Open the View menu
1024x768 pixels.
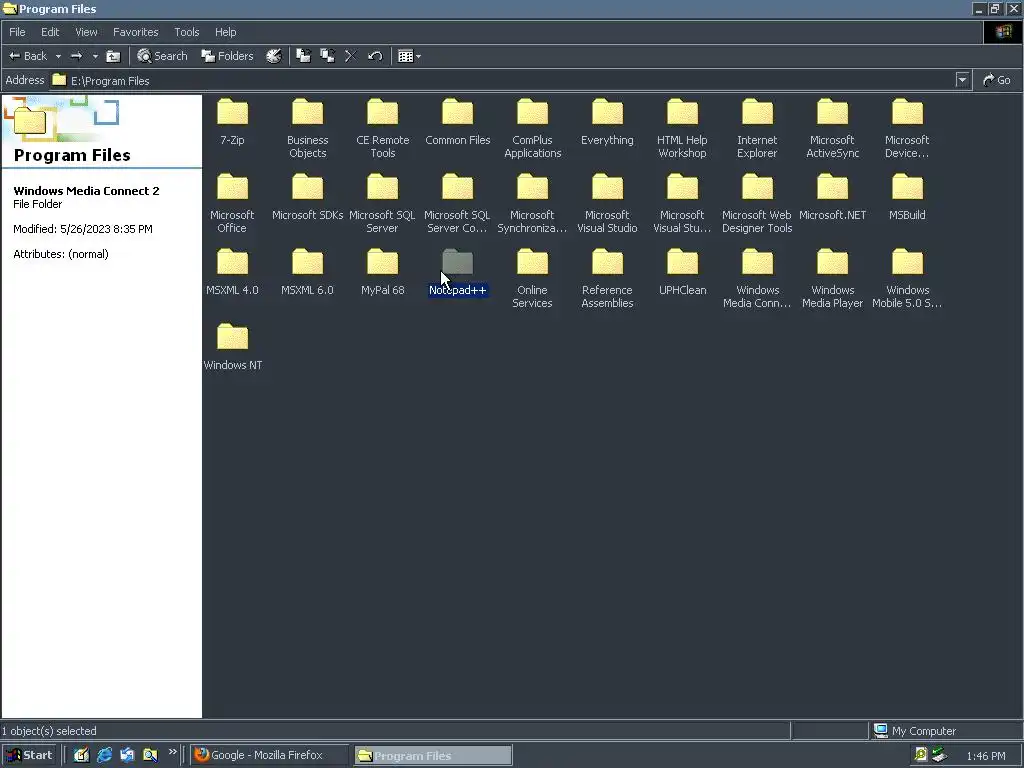86,32
